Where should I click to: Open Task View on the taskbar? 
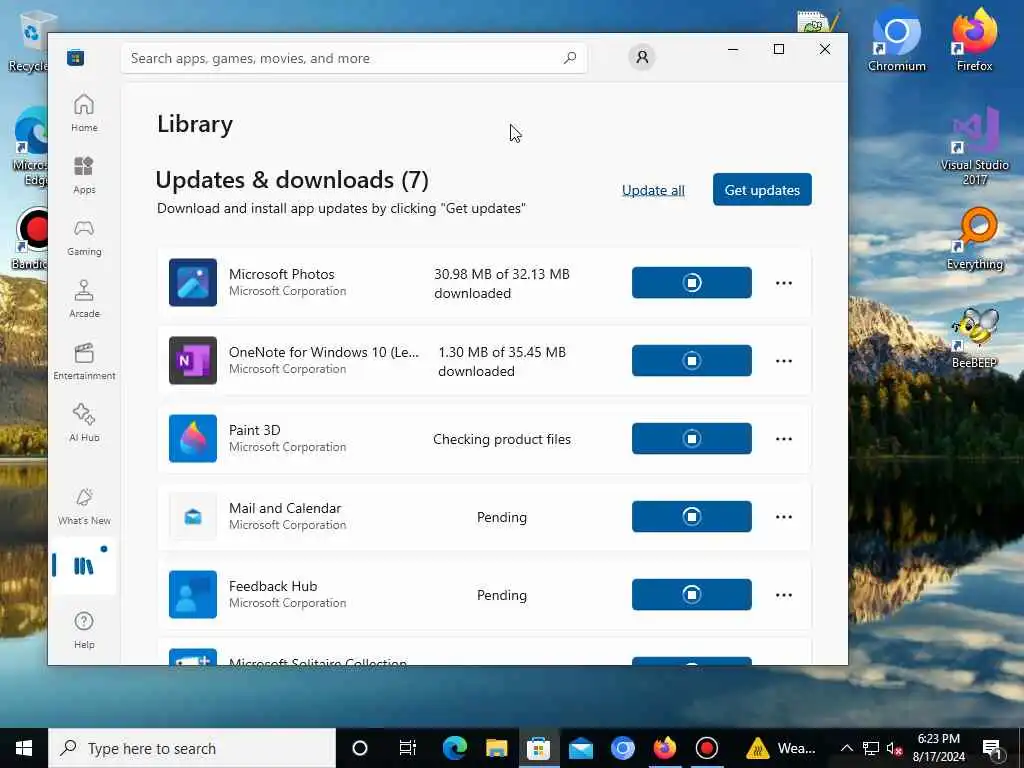click(408, 748)
